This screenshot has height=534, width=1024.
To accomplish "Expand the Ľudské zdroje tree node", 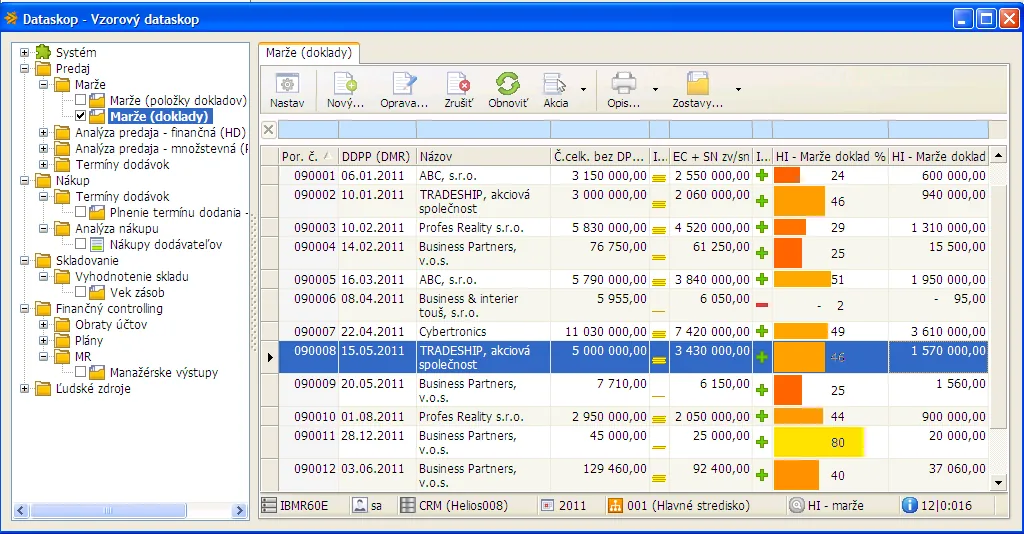I will pos(24,388).
